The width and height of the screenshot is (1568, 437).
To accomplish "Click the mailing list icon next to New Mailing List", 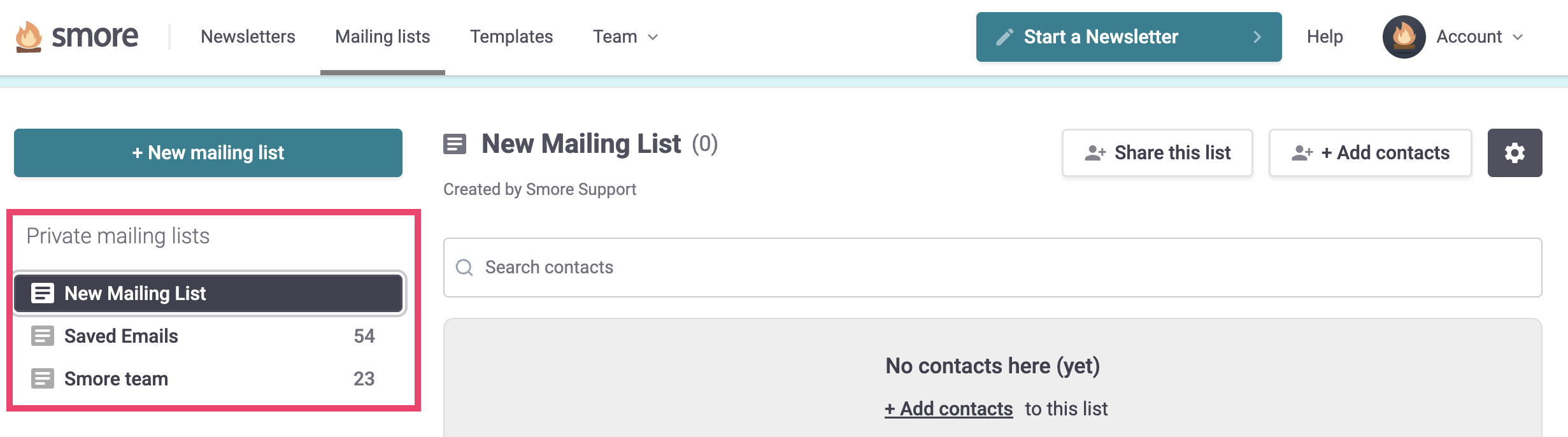I will (x=42, y=293).
